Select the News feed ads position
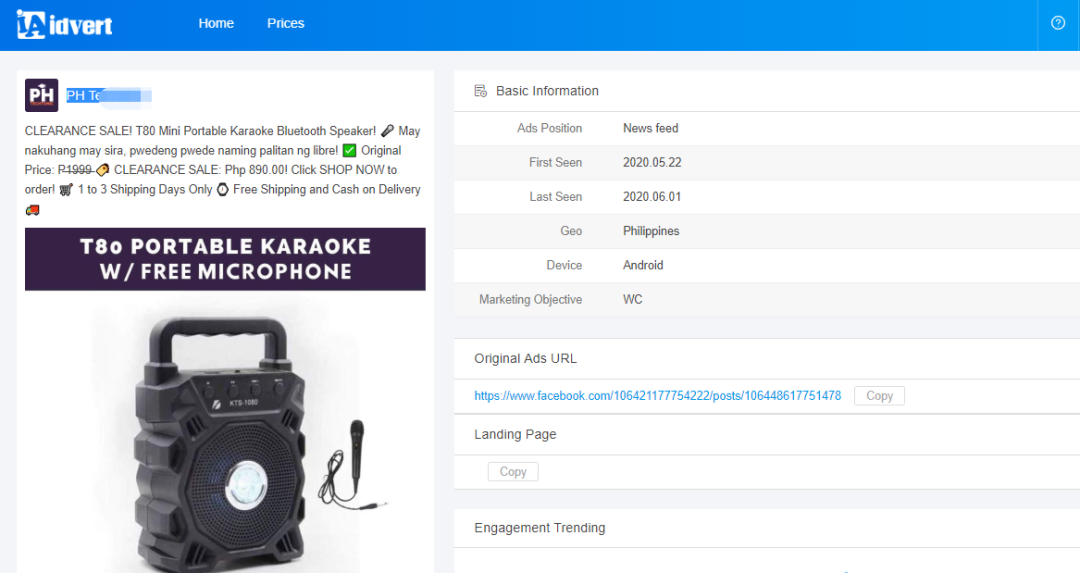The image size is (1080, 573). click(650, 128)
